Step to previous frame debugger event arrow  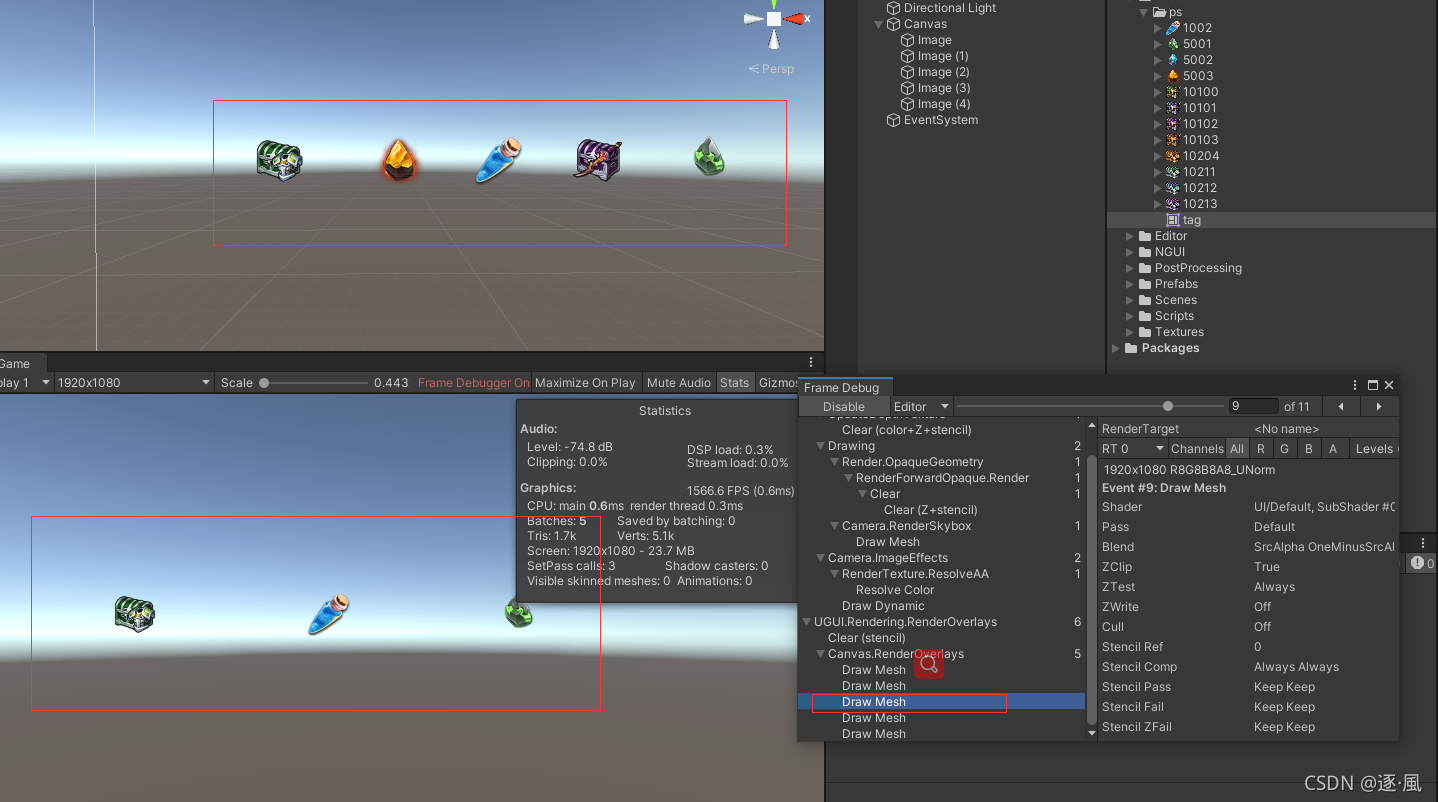coord(1341,406)
